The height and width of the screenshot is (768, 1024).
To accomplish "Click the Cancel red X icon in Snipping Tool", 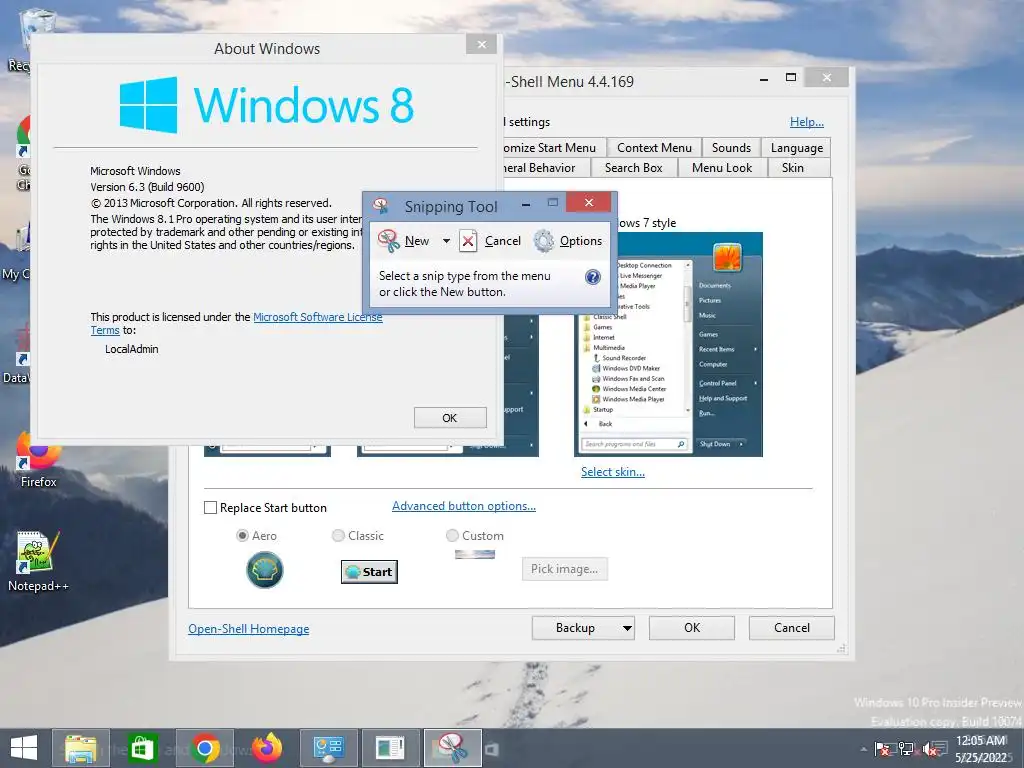I will click(x=468, y=241).
